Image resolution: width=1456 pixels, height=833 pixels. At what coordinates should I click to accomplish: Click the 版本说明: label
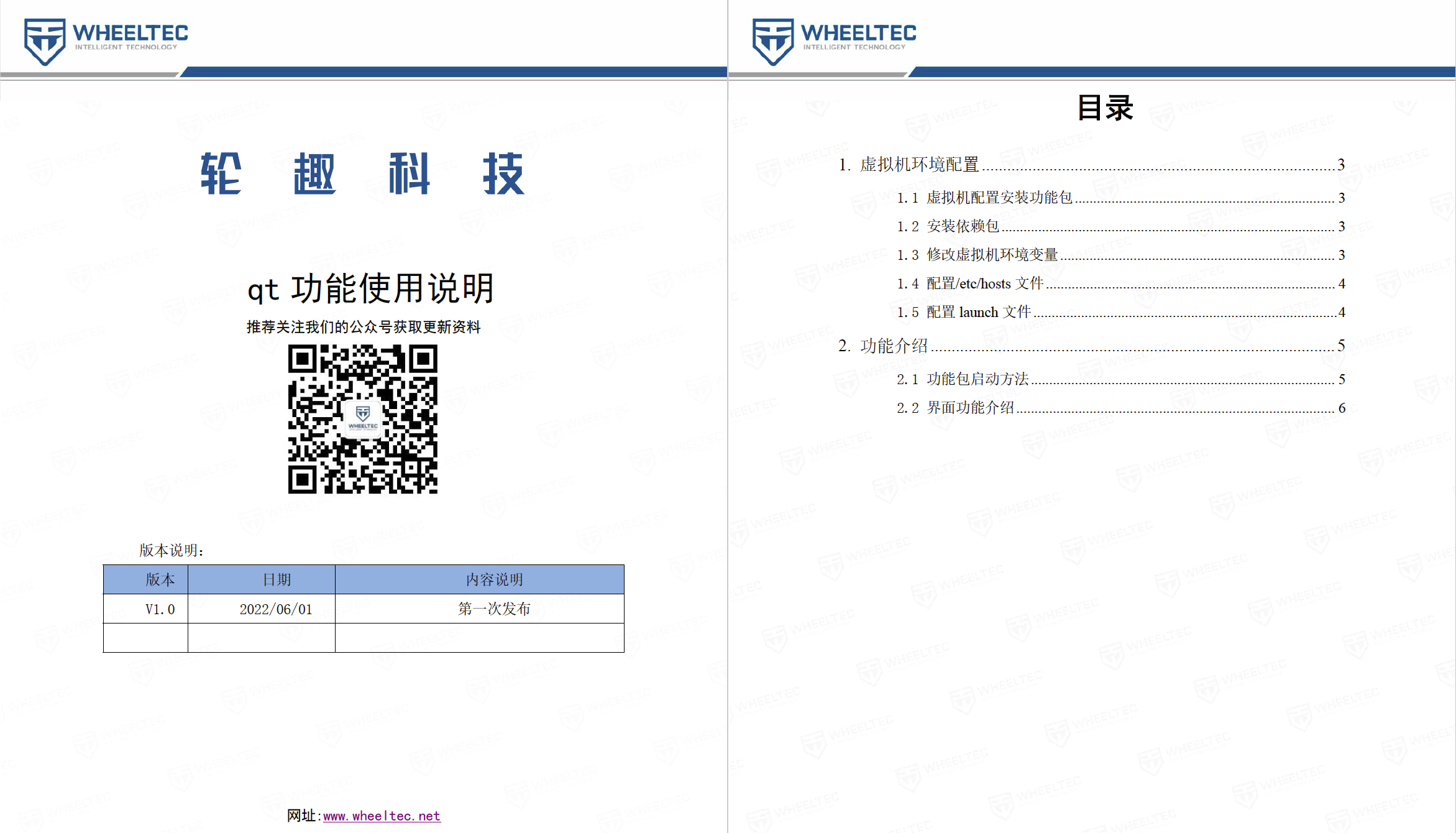(x=172, y=550)
